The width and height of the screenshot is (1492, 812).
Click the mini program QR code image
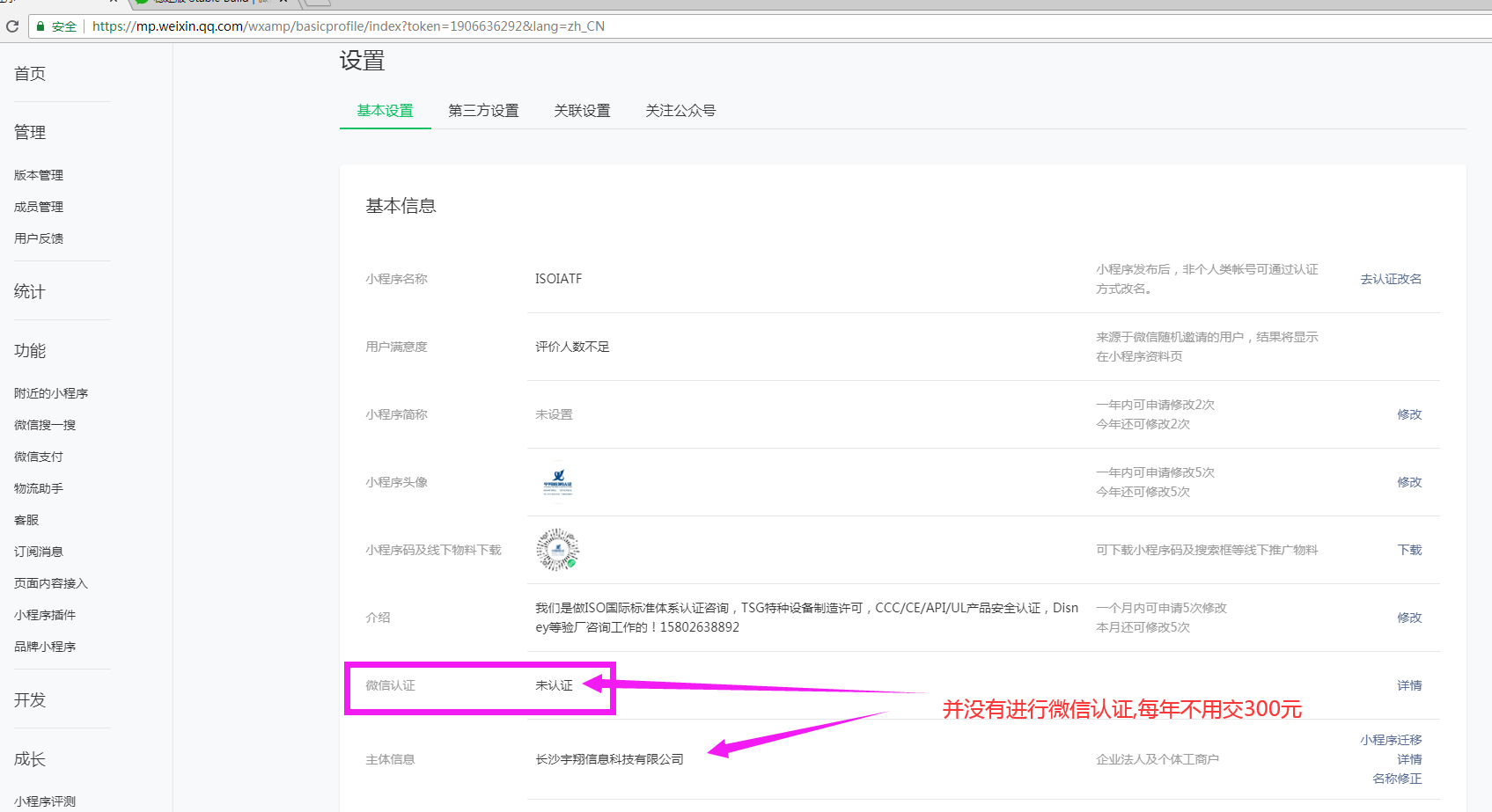[x=557, y=550]
